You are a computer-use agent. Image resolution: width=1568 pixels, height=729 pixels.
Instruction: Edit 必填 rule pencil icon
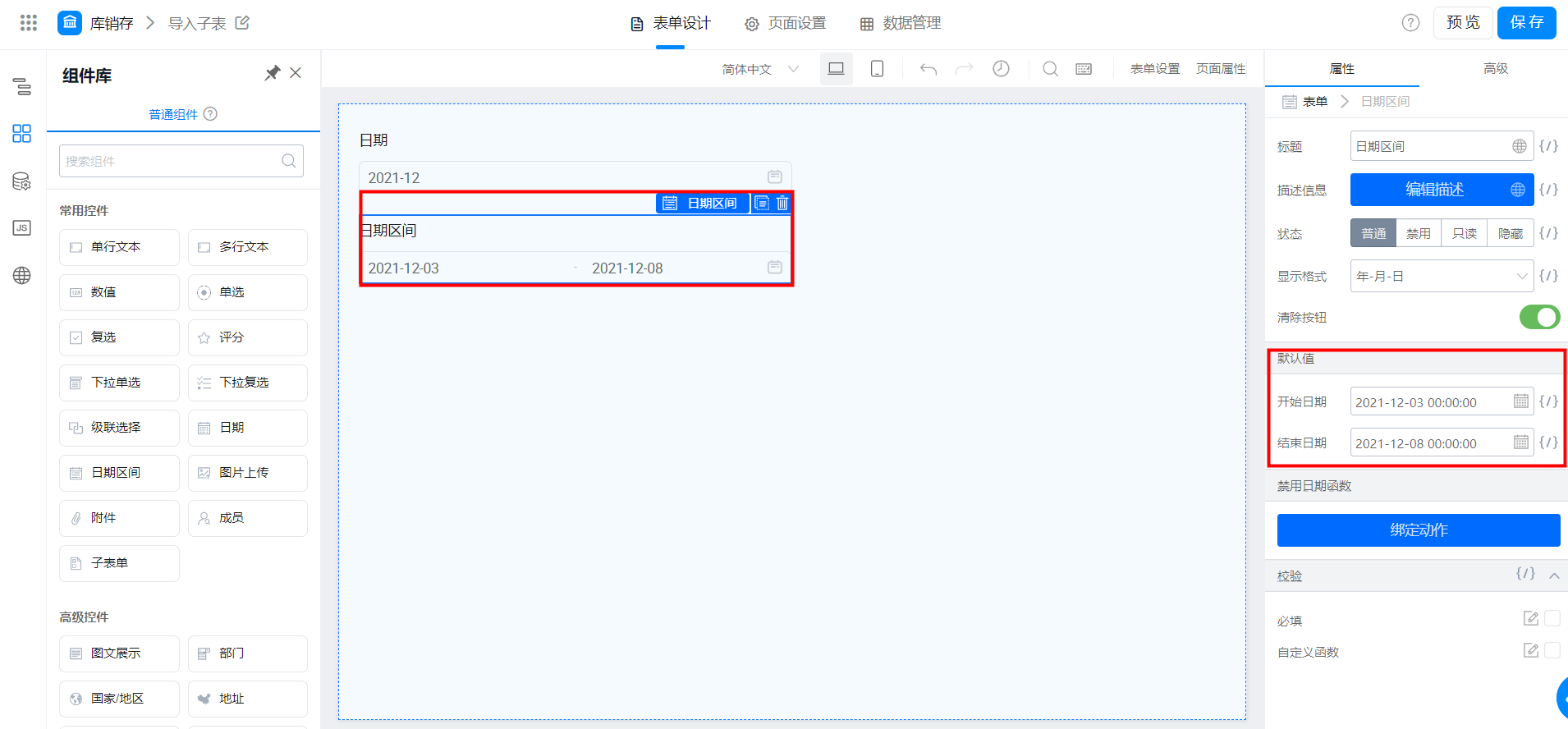pos(1531,618)
